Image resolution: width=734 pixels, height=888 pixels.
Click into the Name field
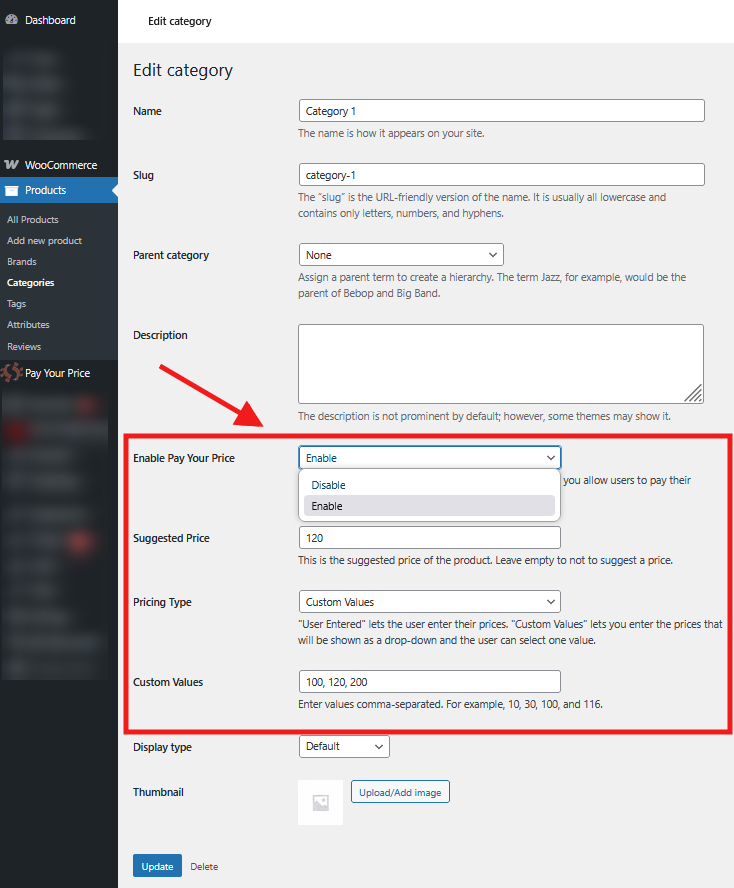coord(502,110)
